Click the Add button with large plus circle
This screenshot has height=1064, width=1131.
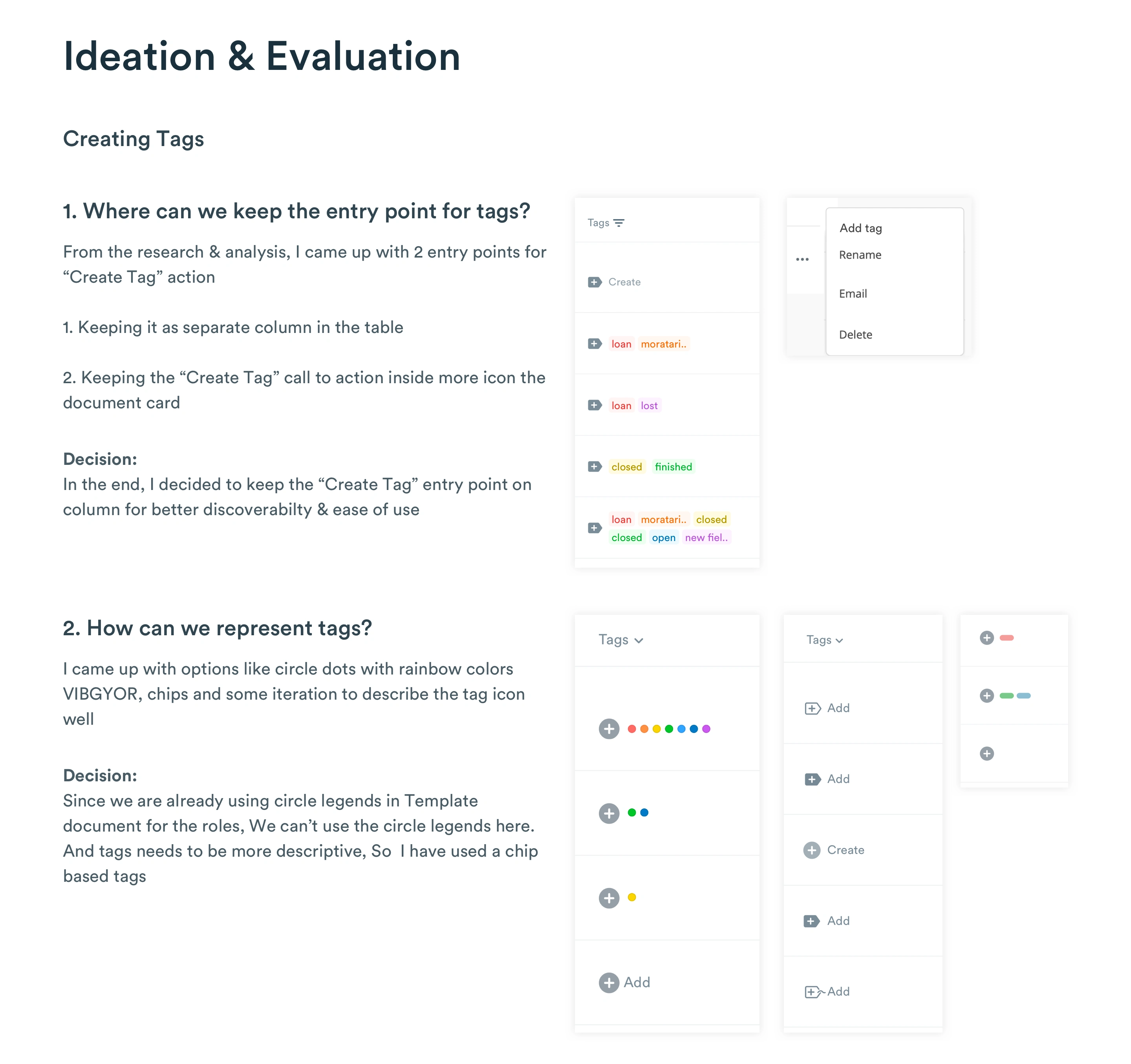625,983
